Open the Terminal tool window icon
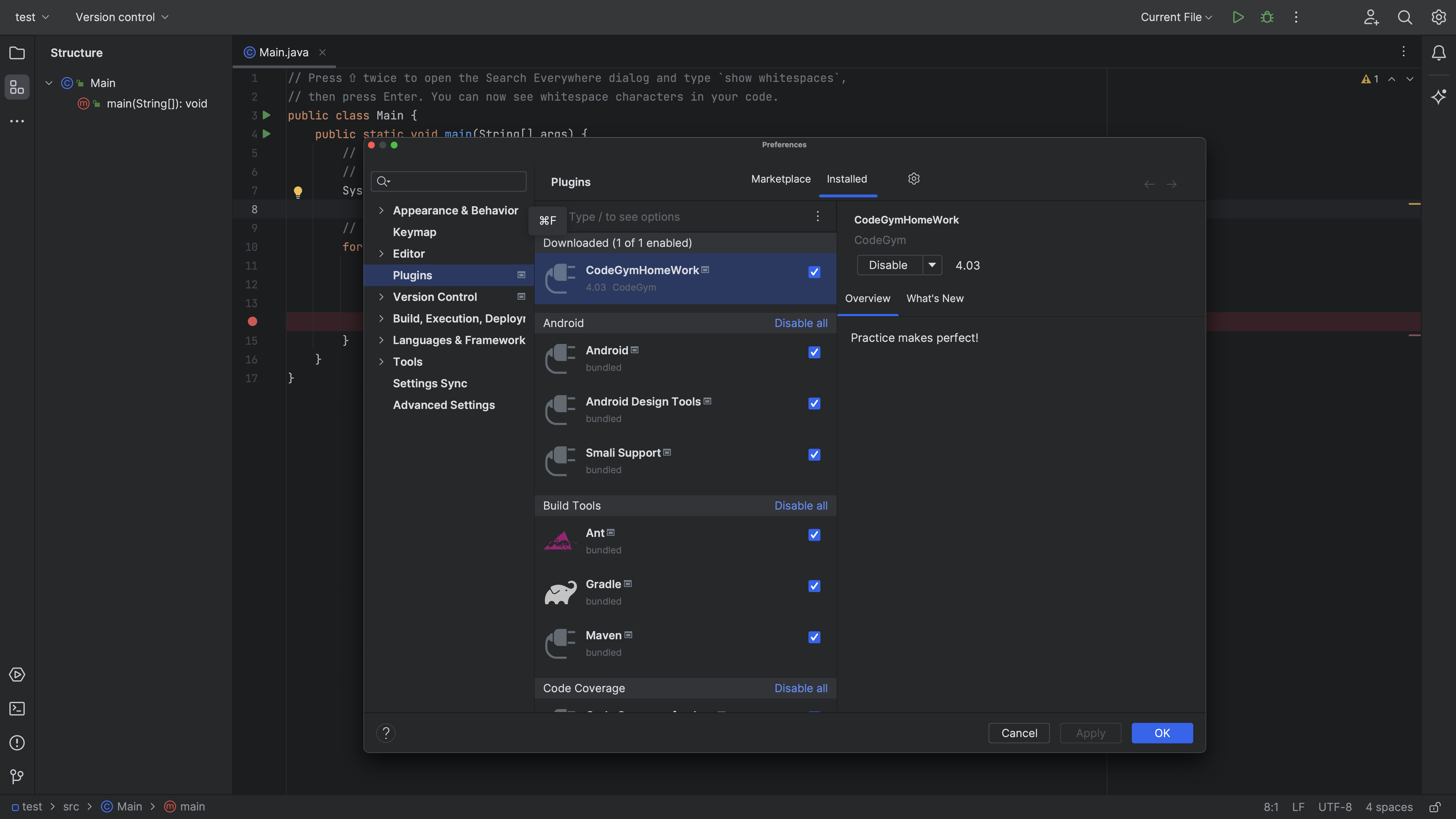The height and width of the screenshot is (819, 1456). click(x=17, y=708)
